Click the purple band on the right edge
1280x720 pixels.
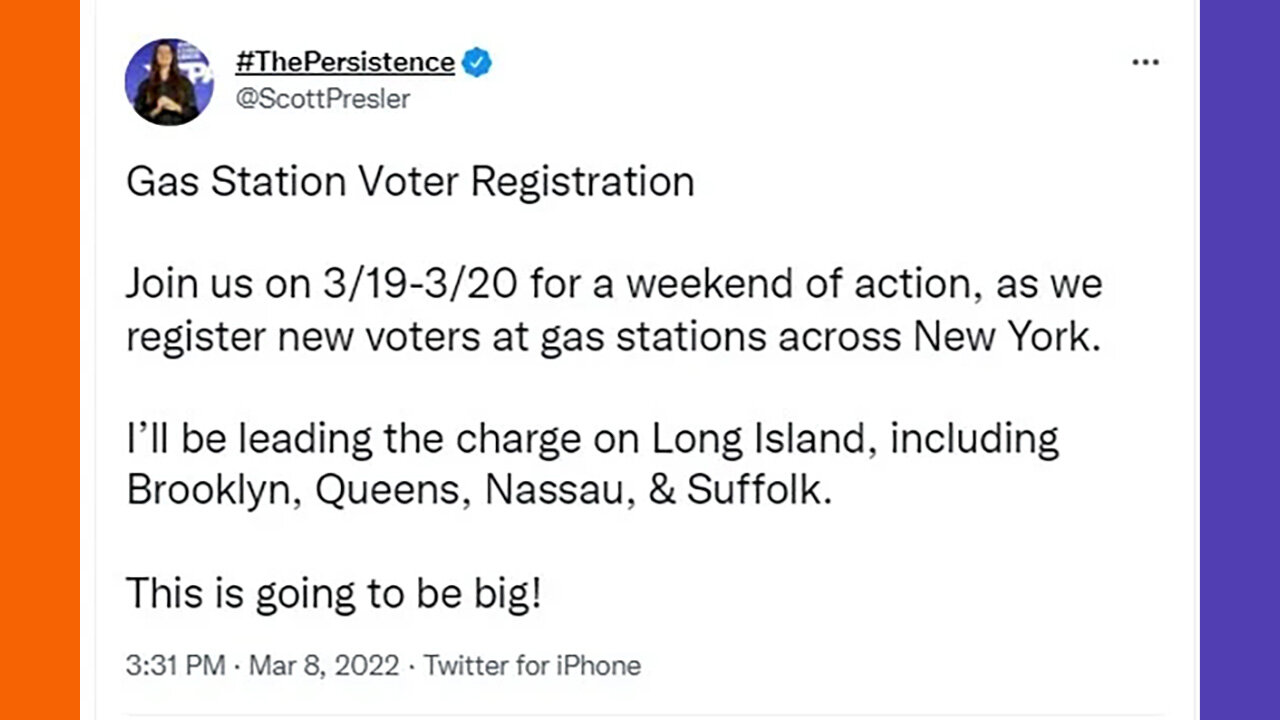pyautogui.click(x=1240, y=360)
